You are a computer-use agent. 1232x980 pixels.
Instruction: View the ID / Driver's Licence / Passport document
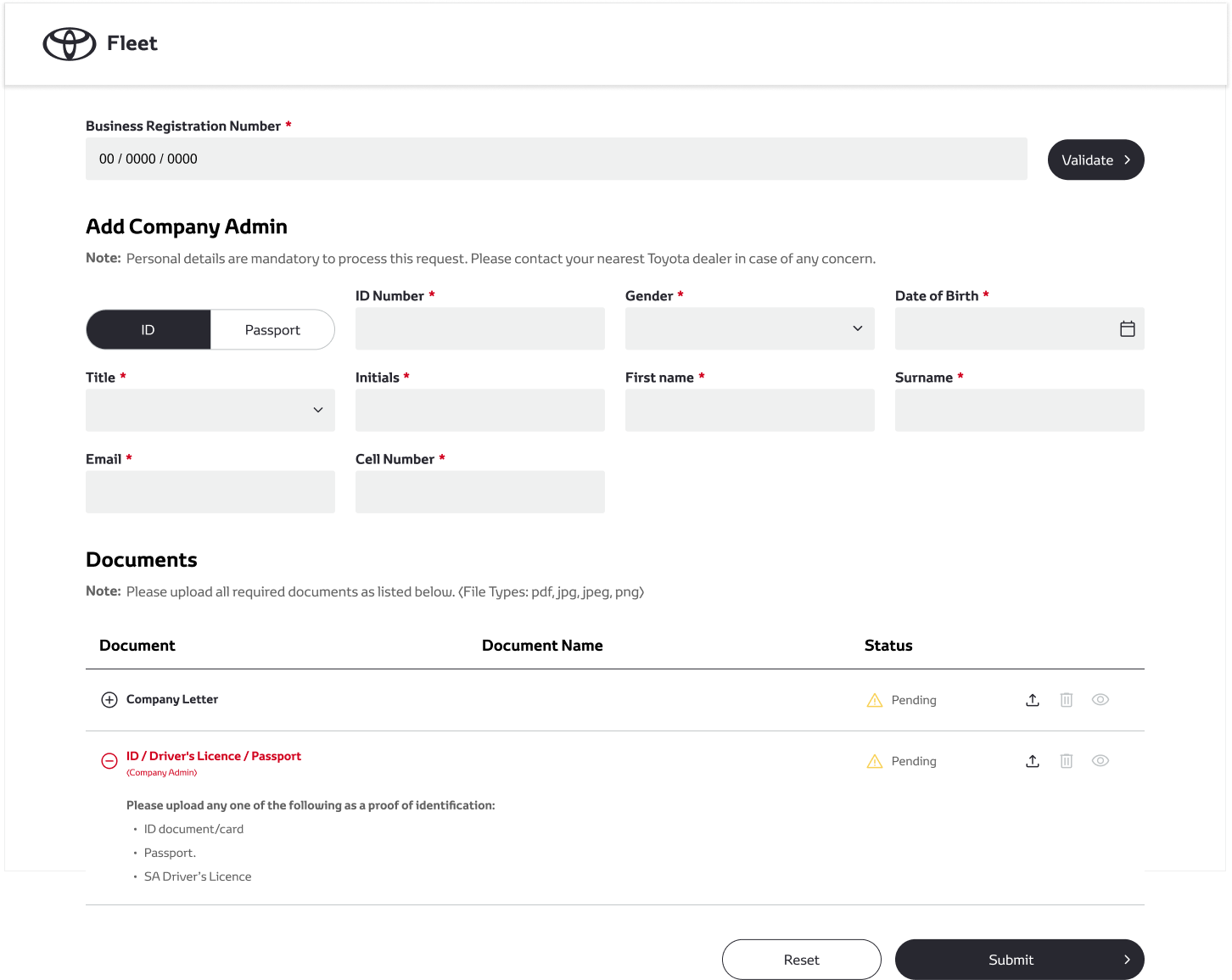point(1100,761)
